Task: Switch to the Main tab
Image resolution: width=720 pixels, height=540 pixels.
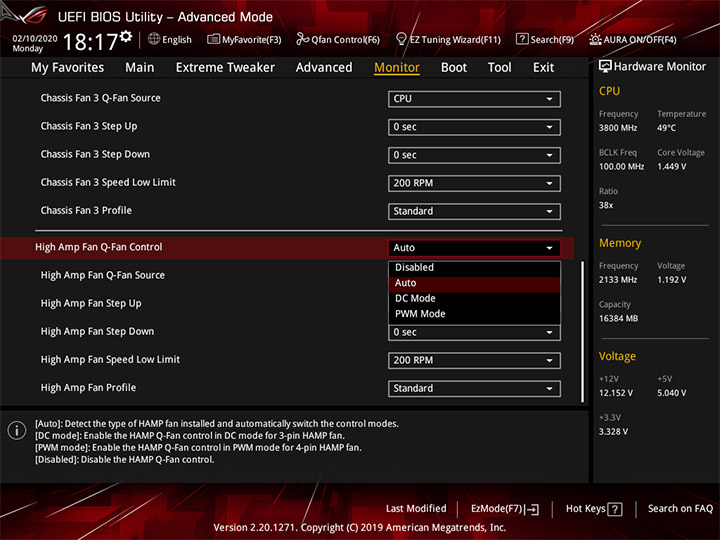Action: point(140,68)
